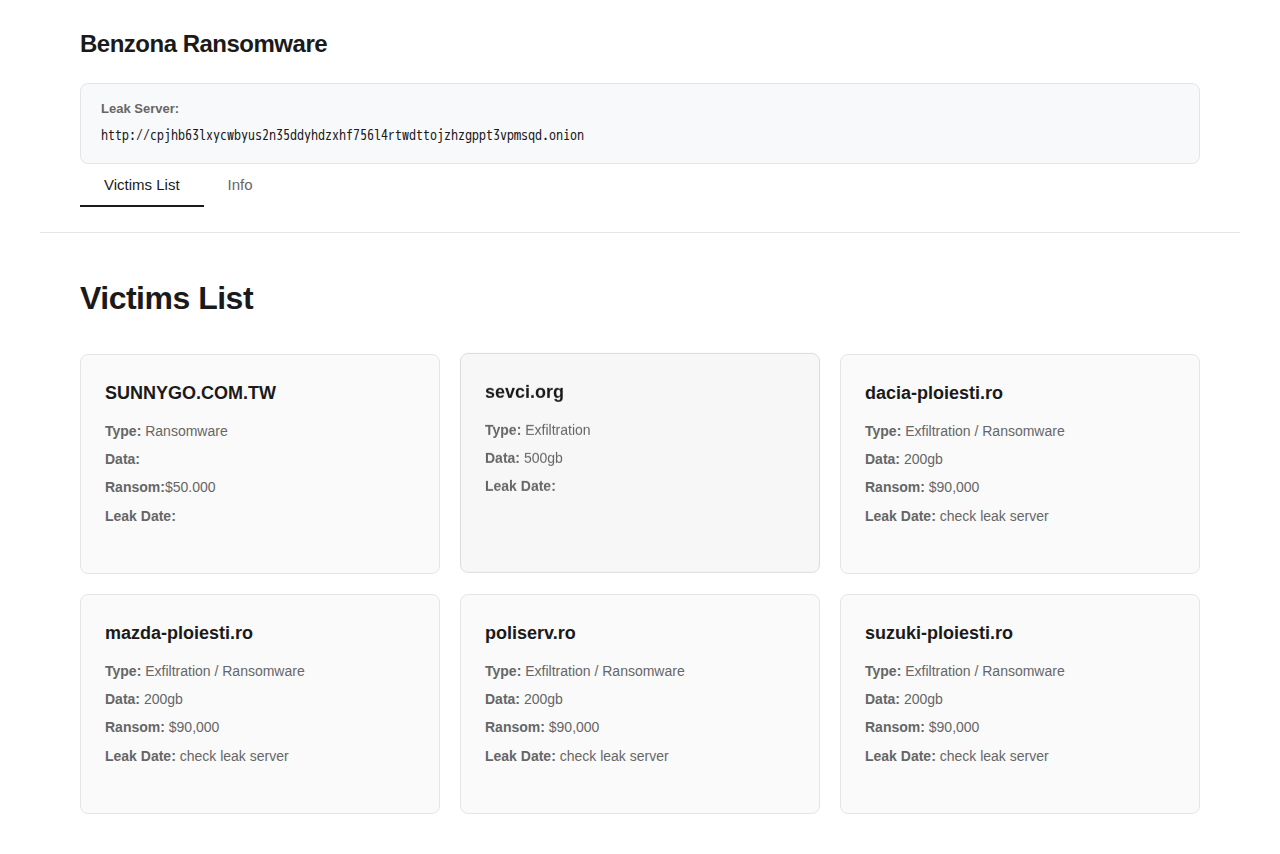Viewport: 1280px width, 854px height.
Task: Click the mazda-ploiesti.ro type Exfiltration / Ransomware
Action: click(224, 671)
